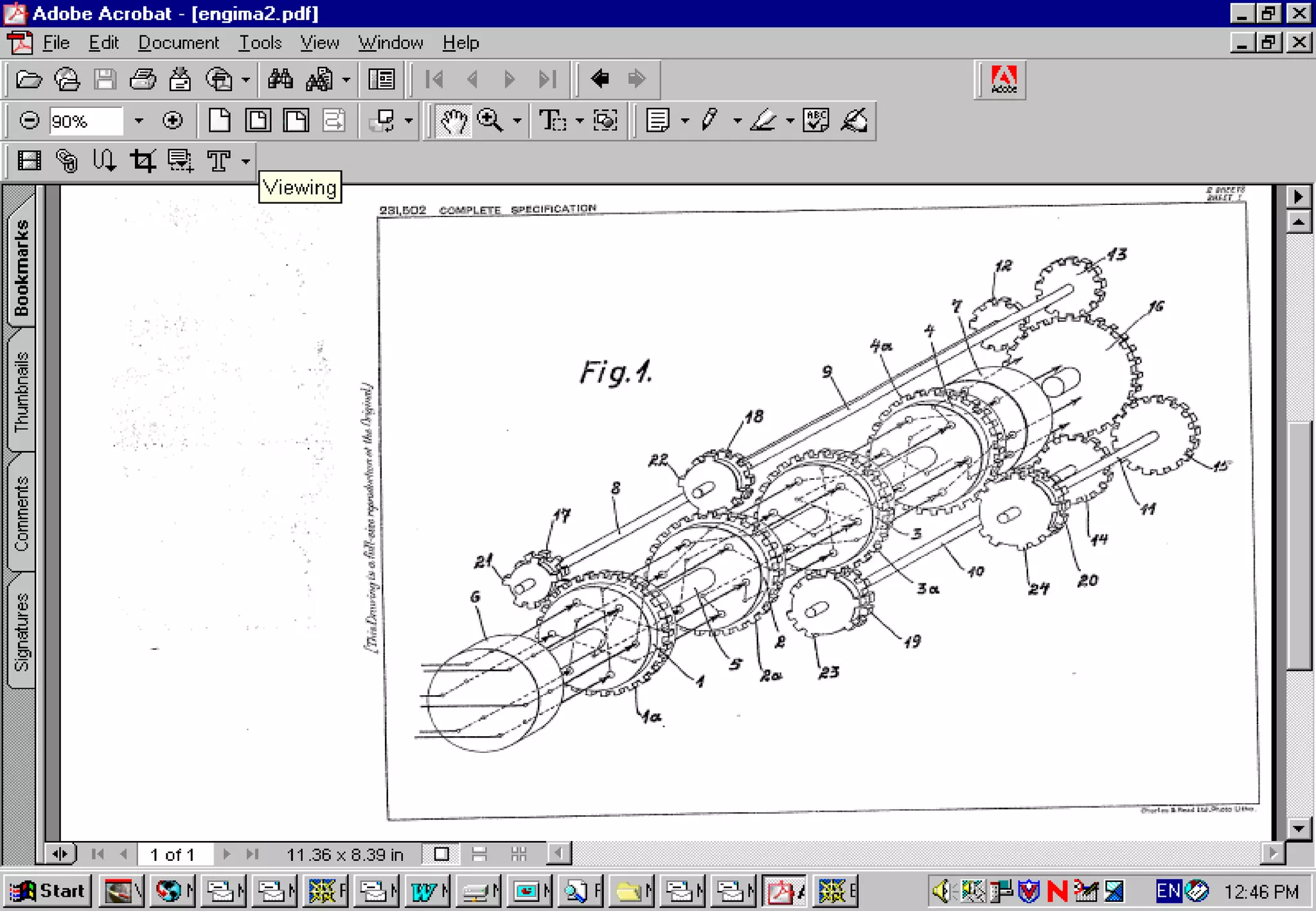
Task: Expand the TouchUp Text tool dropdown arrow
Action: point(245,161)
